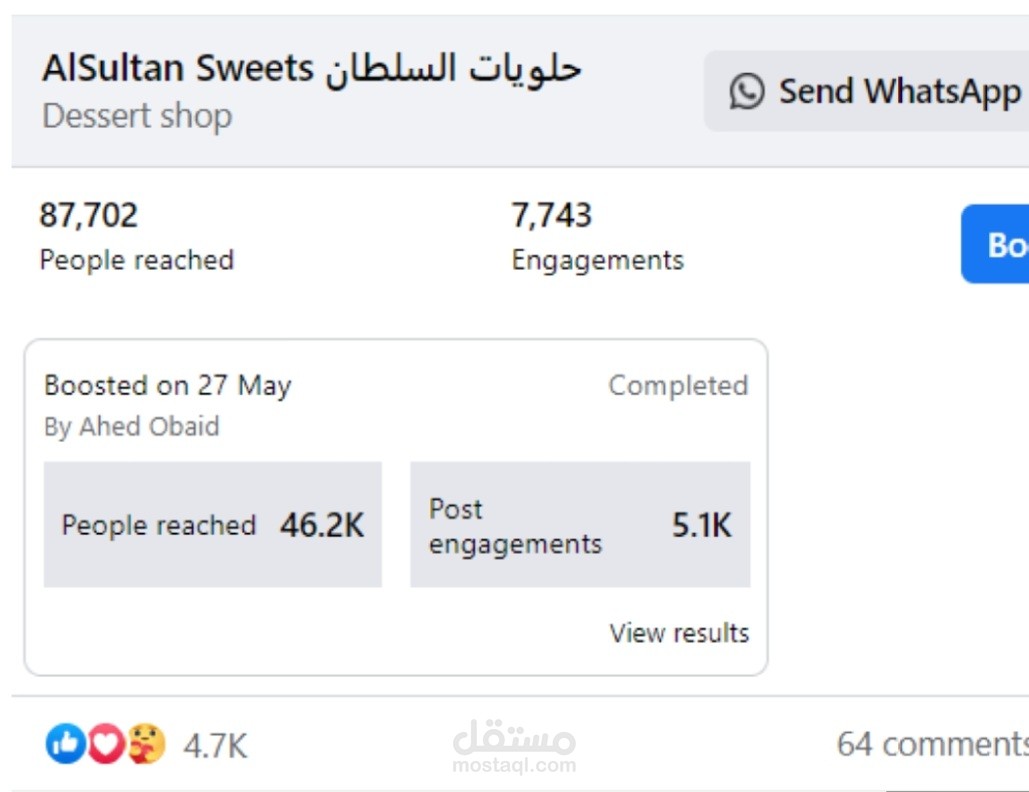Image resolution: width=1029 pixels, height=792 pixels.
Task: Click the Care hug reaction icon
Action: coord(146,744)
